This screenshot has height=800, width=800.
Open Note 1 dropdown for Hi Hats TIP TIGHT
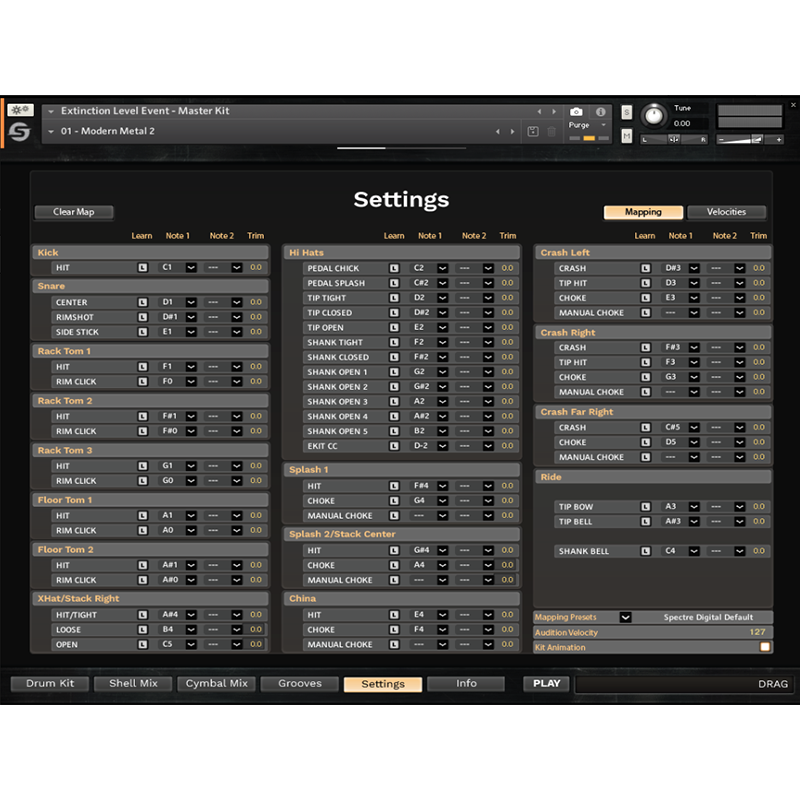coord(442,297)
